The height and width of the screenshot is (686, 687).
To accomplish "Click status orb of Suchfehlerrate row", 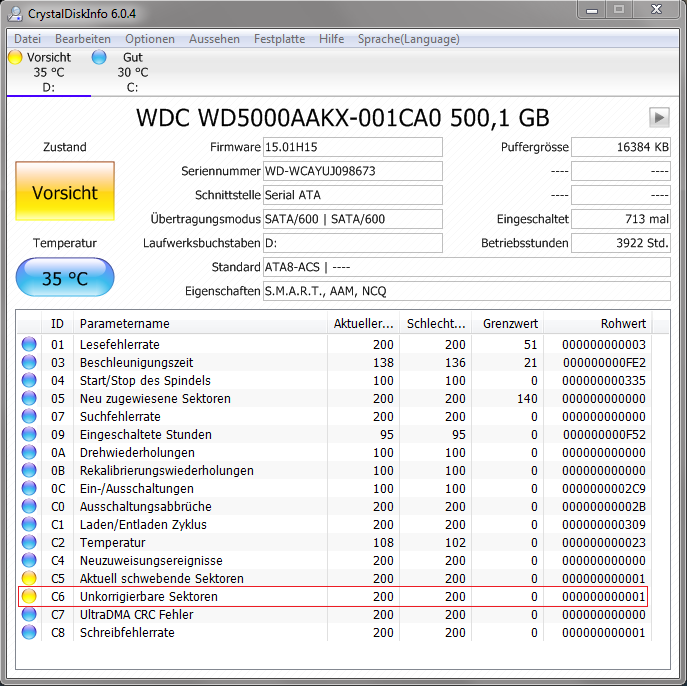I will (29, 416).
